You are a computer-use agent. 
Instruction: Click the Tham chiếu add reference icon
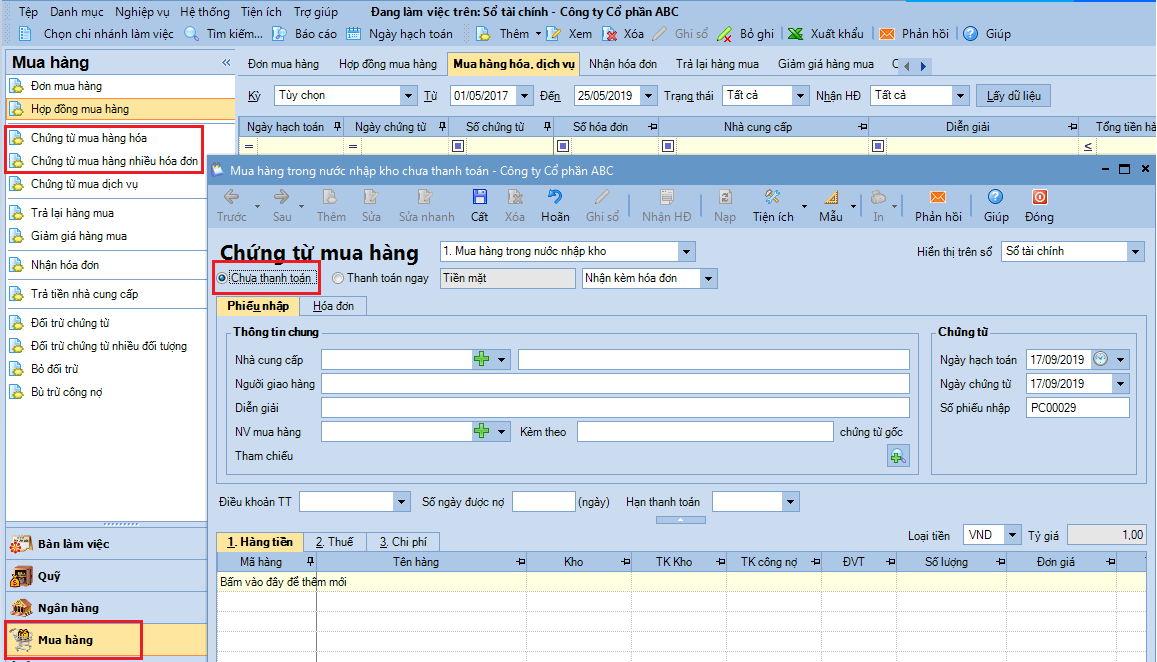pyautogui.click(x=898, y=456)
